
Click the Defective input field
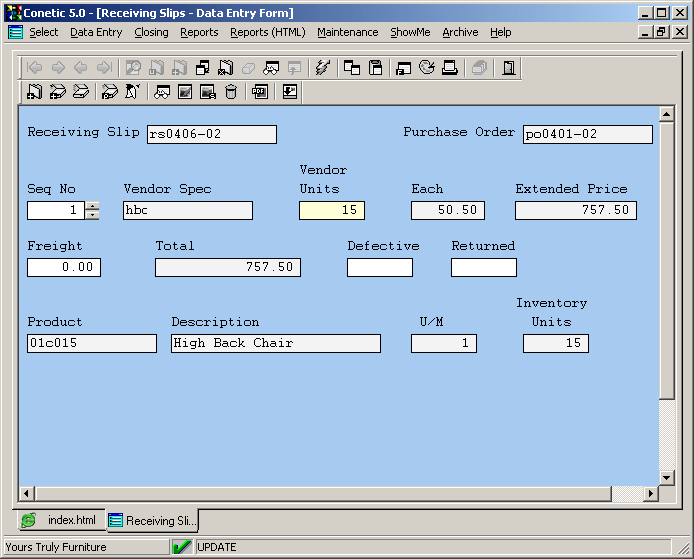(380, 267)
